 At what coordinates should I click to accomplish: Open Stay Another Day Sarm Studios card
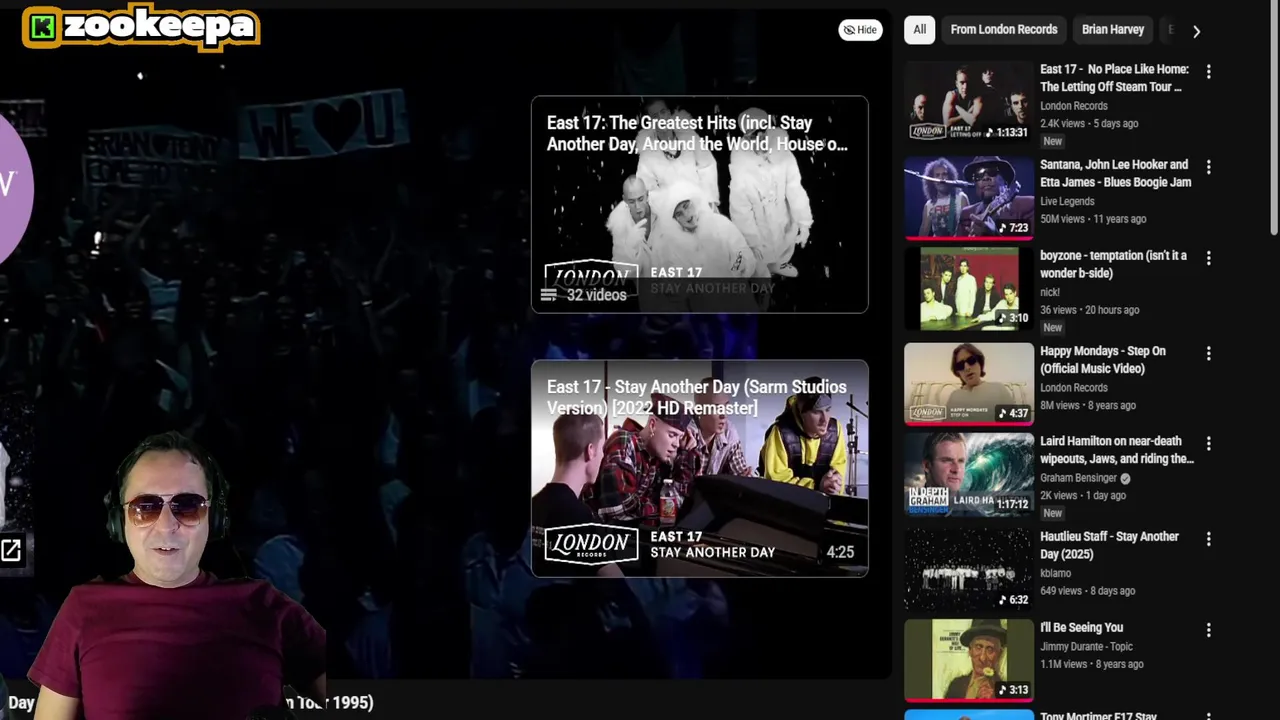700,468
